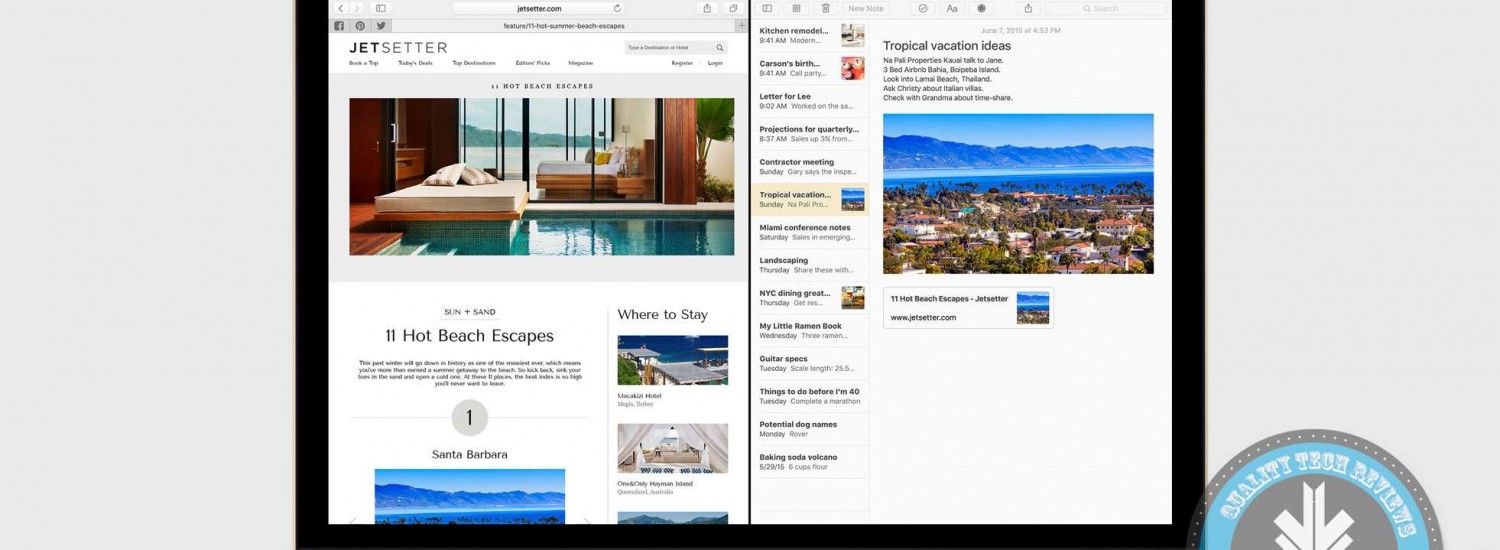Click the Safari back arrow
The width and height of the screenshot is (1500, 550).
click(x=341, y=8)
